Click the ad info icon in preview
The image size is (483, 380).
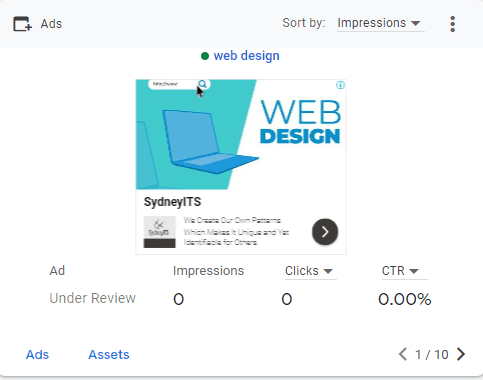click(x=340, y=85)
